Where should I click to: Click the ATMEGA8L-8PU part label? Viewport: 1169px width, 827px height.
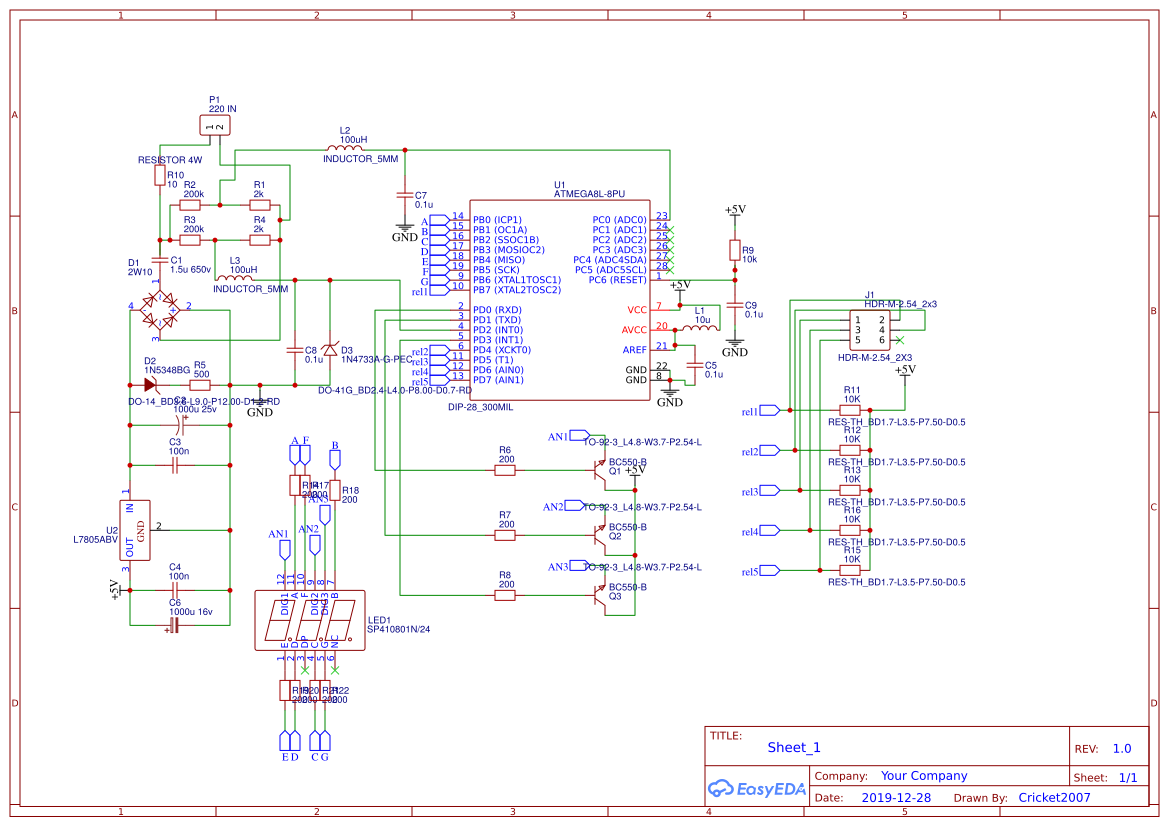pyautogui.click(x=589, y=194)
